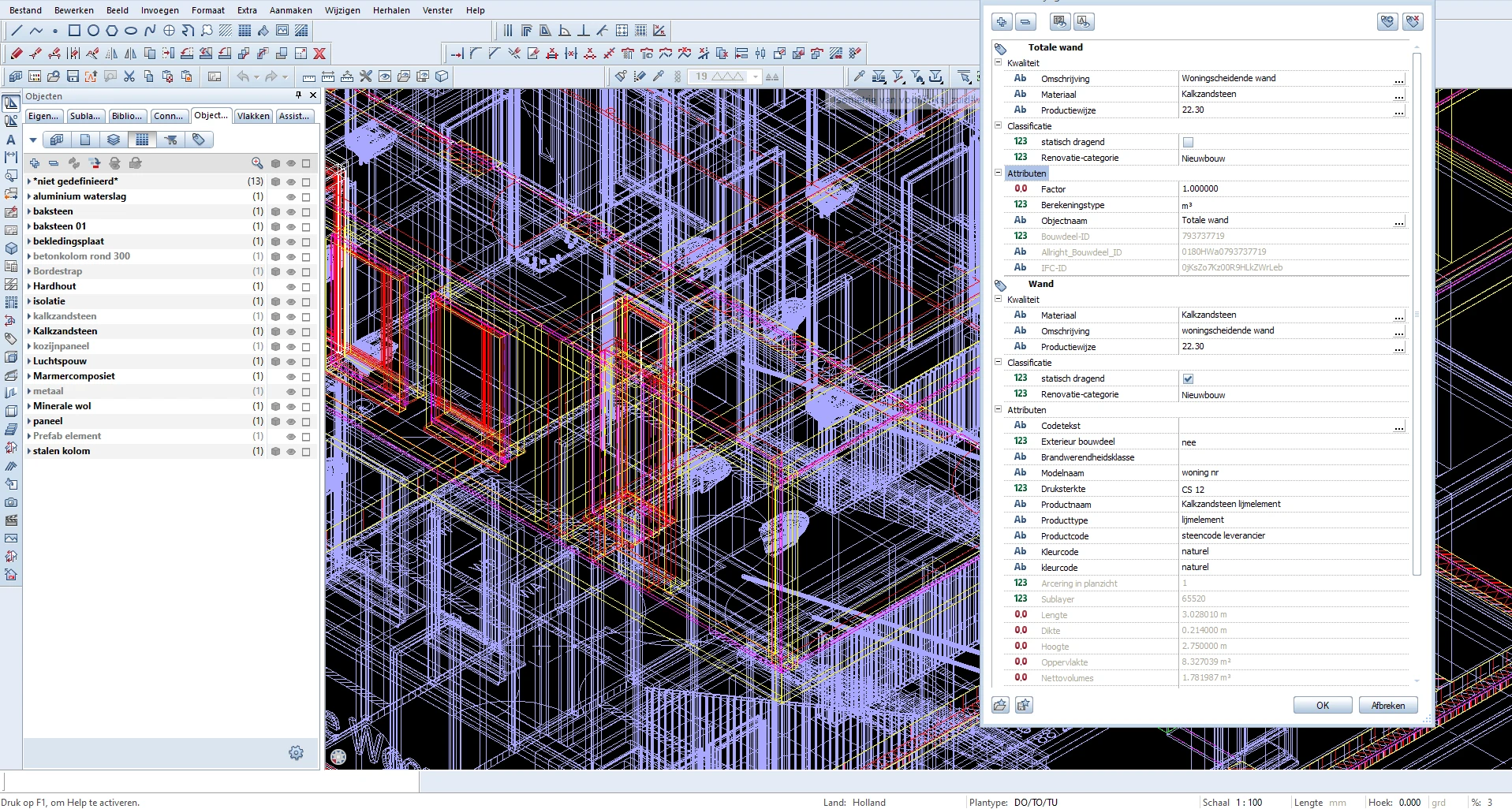Toggle visibility eye for Hardhout row

click(291, 287)
